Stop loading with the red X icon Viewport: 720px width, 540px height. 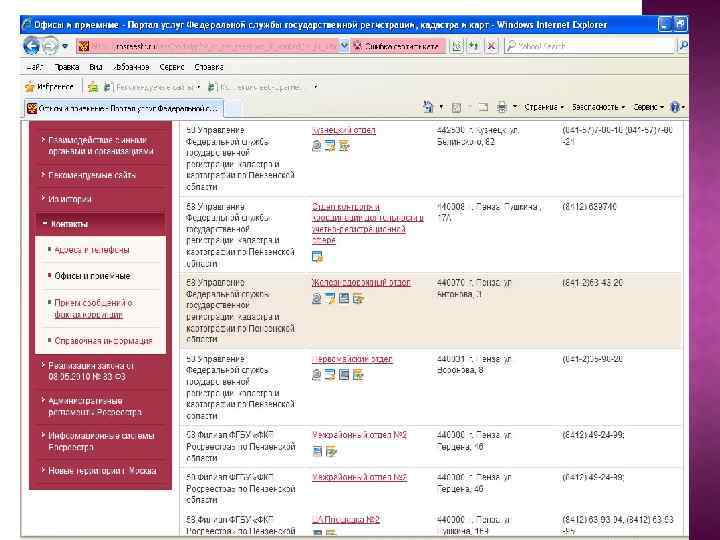[491, 46]
